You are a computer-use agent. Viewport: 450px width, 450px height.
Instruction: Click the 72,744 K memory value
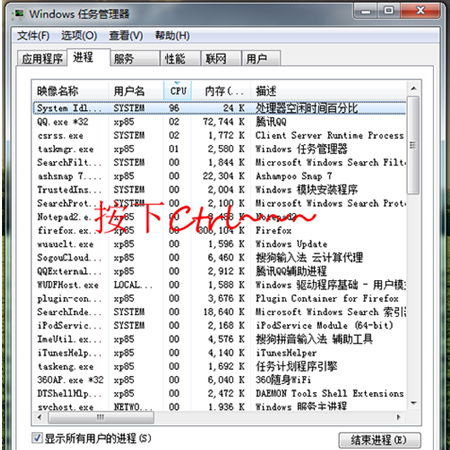[x=224, y=122]
